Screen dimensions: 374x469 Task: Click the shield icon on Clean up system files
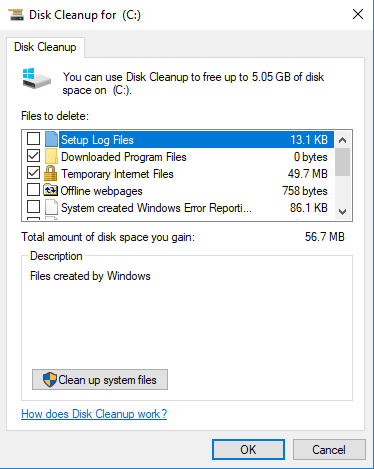[50, 380]
